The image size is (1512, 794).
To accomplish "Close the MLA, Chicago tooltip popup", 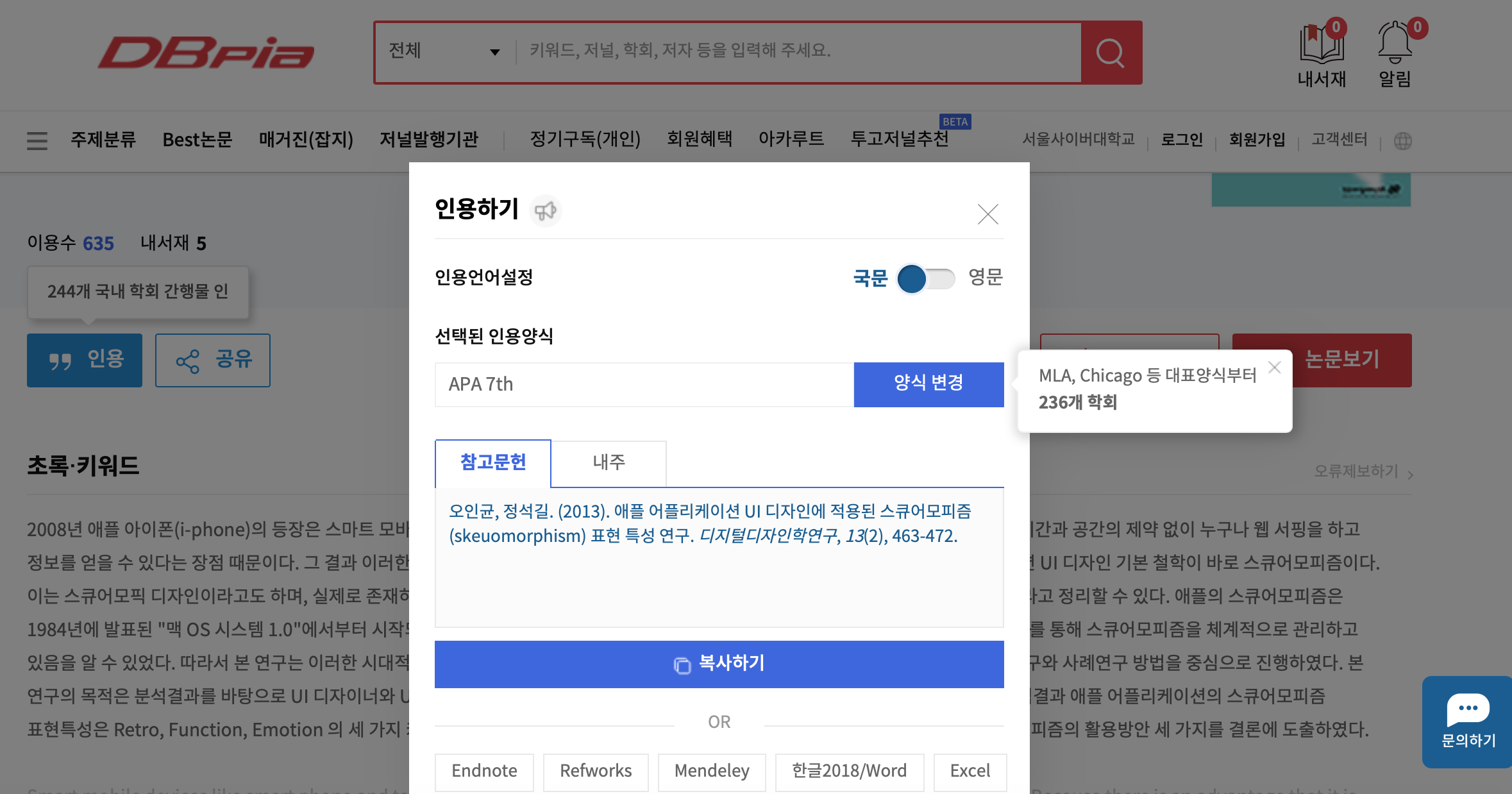I will click(x=1274, y=367).
